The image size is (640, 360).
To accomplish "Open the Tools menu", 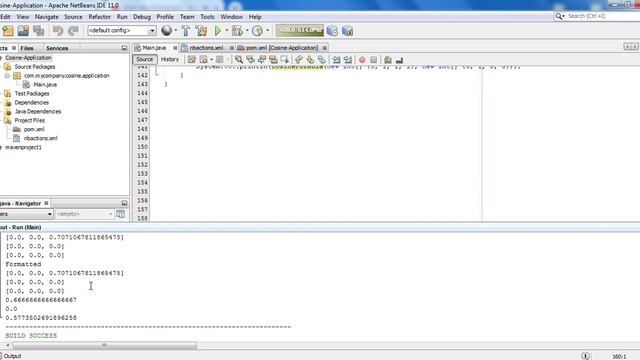I will click(x=207, y=17).
